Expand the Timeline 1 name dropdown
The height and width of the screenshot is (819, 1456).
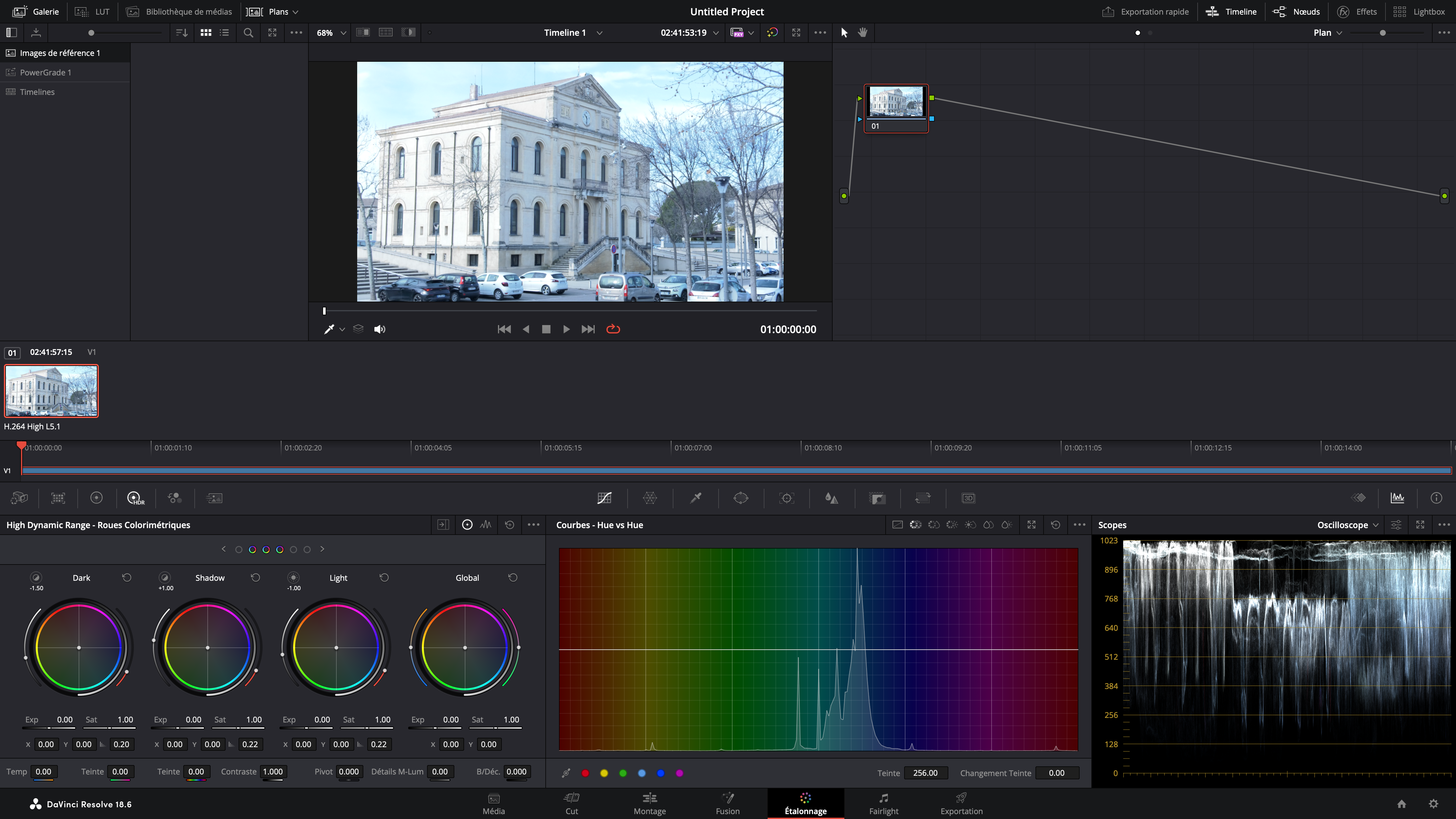pos(599,33)
